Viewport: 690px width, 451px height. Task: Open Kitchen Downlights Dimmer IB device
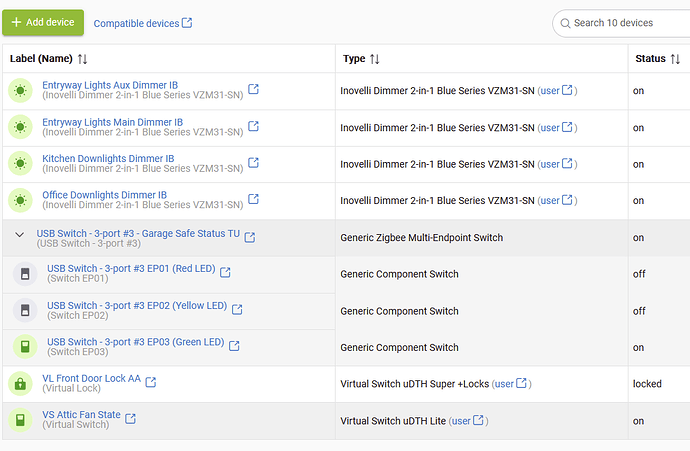point(108,158)
